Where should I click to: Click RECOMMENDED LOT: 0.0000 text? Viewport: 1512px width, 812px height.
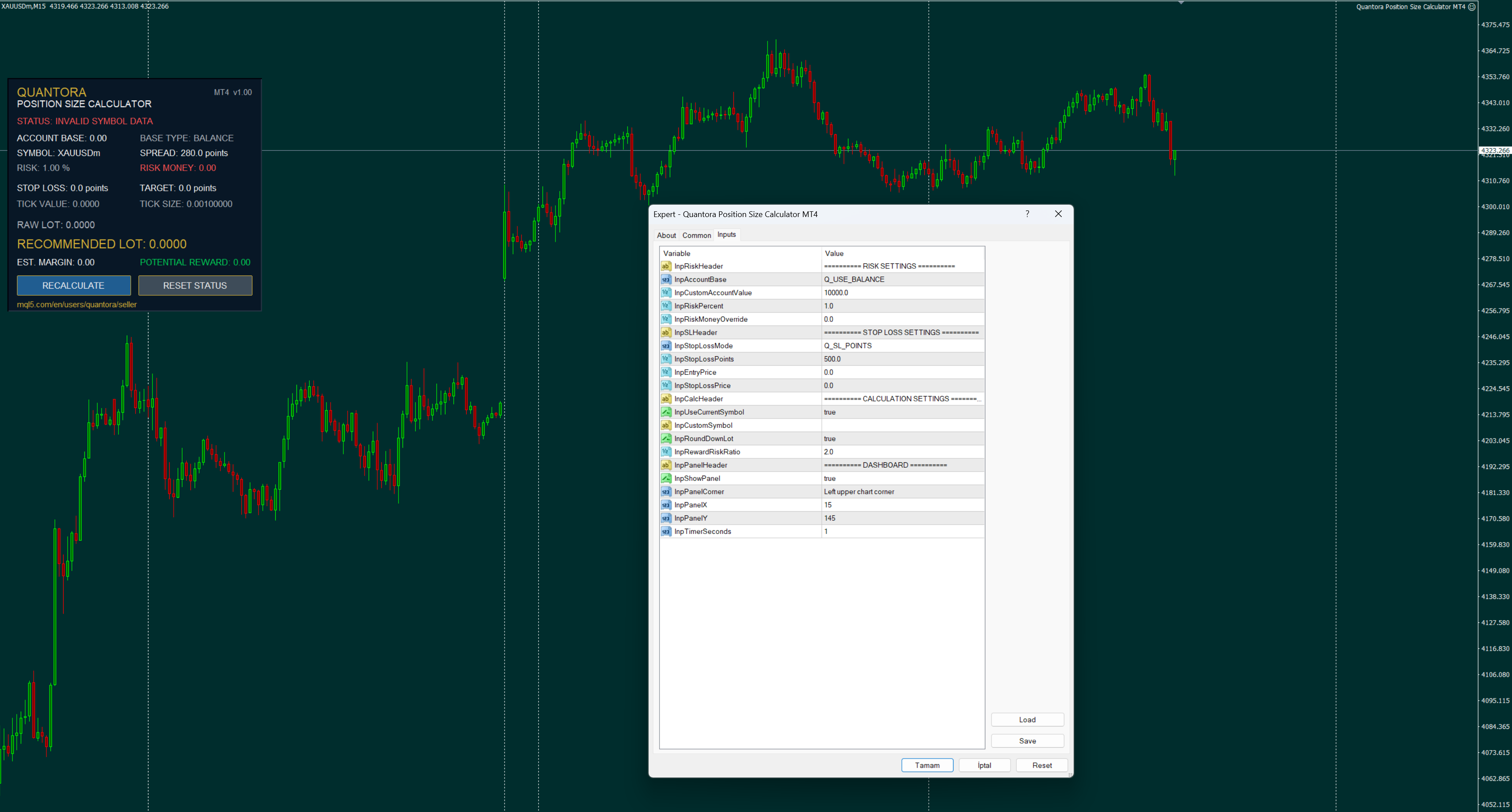click(x=102, y=244)
